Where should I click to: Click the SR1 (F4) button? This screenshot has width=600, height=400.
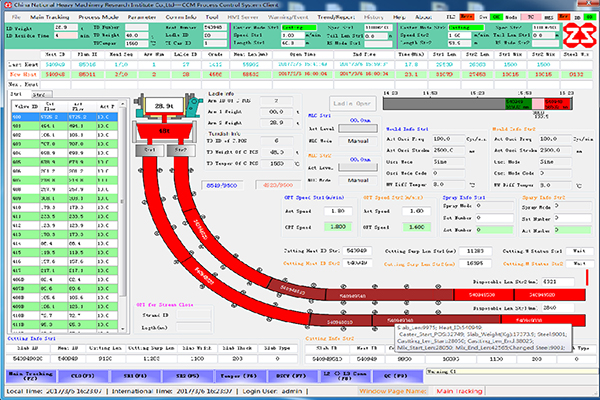tap(135, 376)
